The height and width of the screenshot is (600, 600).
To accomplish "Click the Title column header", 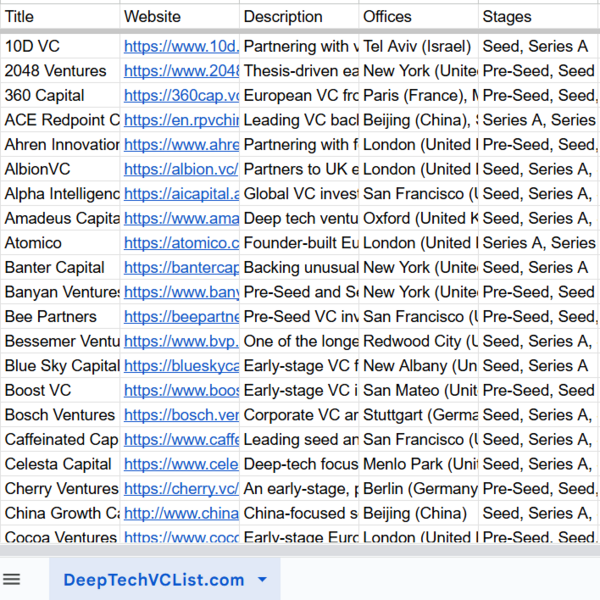I will (x=60, y=16).
